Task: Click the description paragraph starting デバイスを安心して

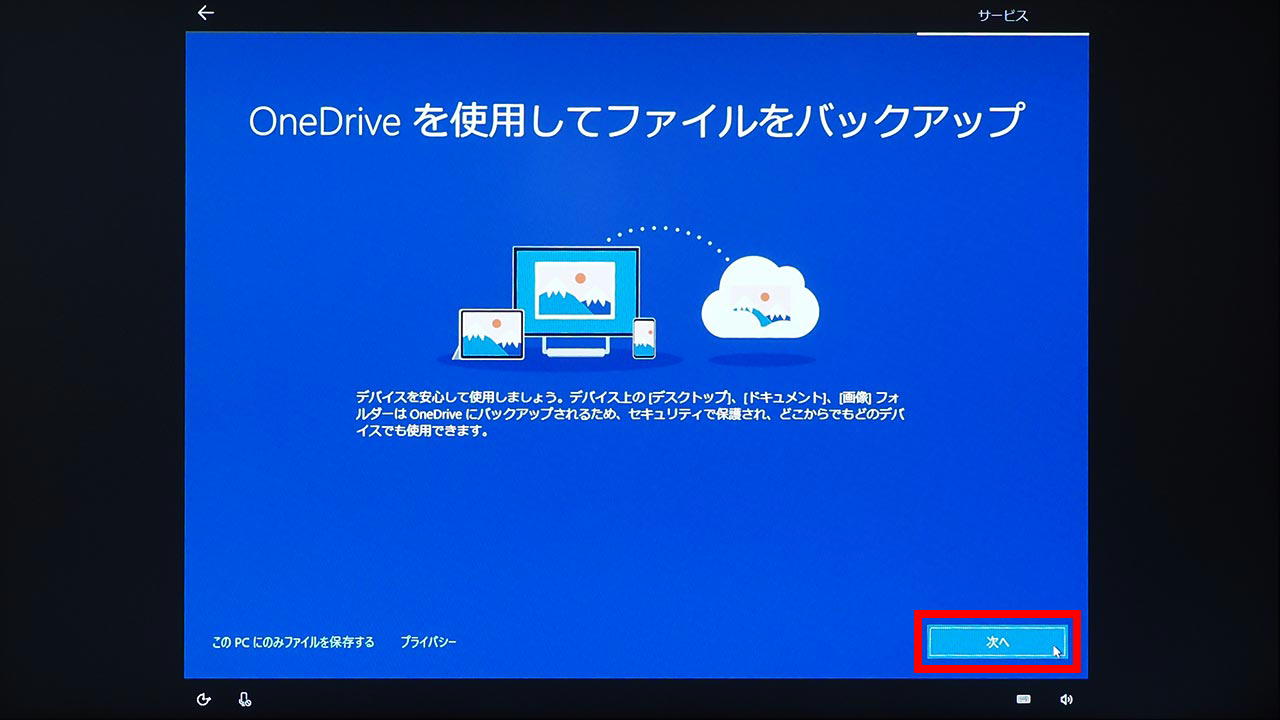Action: pyautogui.click(x=631, y=415)
